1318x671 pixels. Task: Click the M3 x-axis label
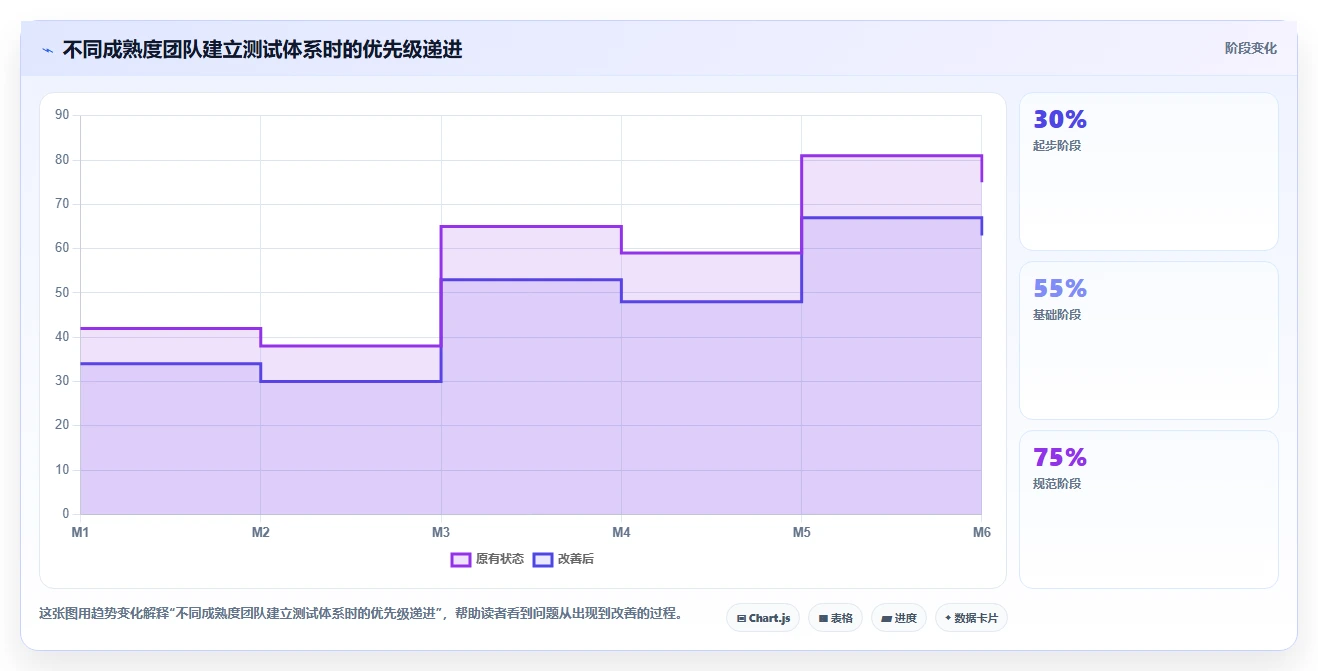(441, 532)
